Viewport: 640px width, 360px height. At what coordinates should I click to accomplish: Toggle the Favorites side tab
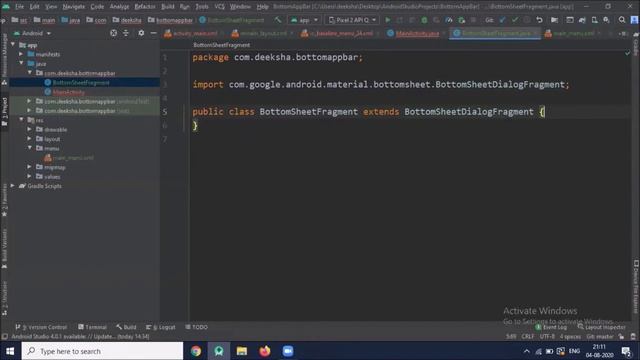(4, 200)
